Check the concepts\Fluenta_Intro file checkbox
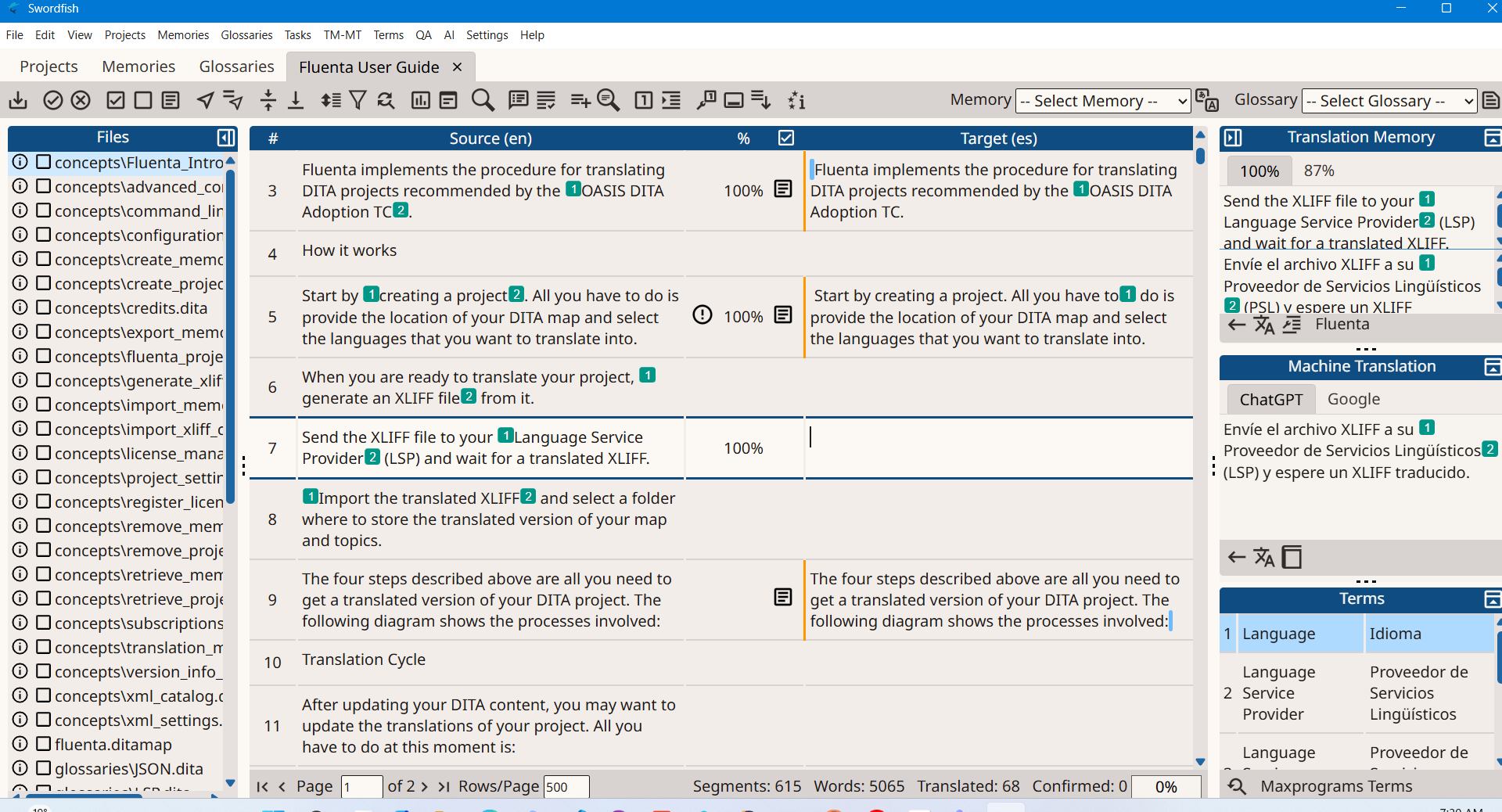Viewport: 1502px width, 812px height. point(44,162)
